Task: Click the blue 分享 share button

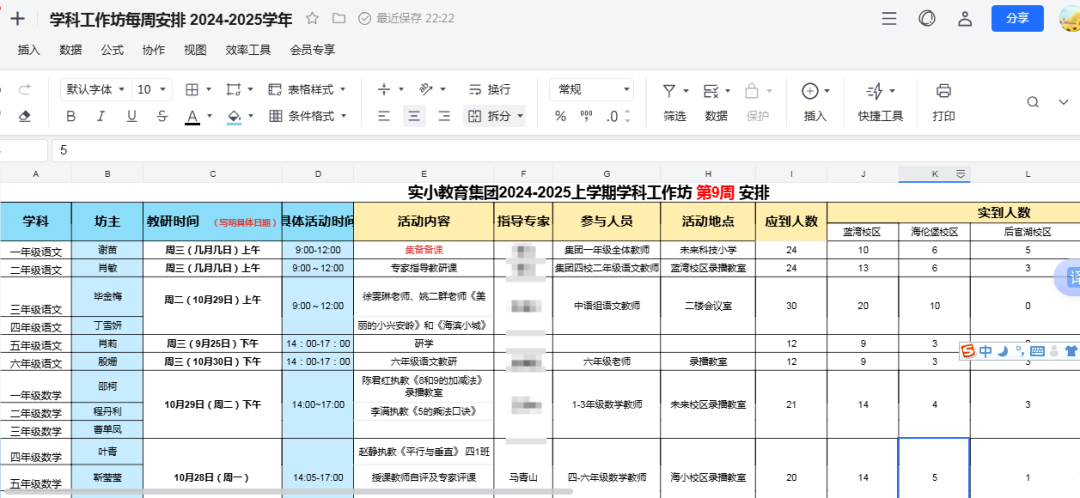Action: click(1017, 18)
